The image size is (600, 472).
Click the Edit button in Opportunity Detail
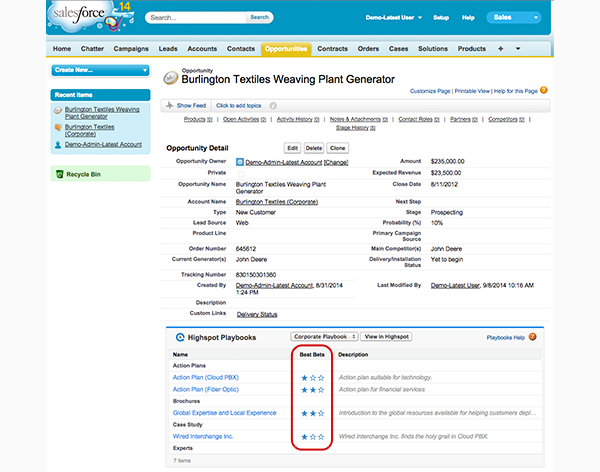pyautogui.click(x=292, y=147)
